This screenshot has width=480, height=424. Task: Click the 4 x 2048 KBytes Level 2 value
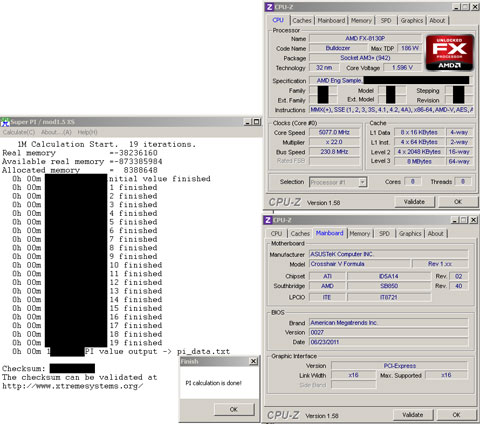click(x=419, y=152)
